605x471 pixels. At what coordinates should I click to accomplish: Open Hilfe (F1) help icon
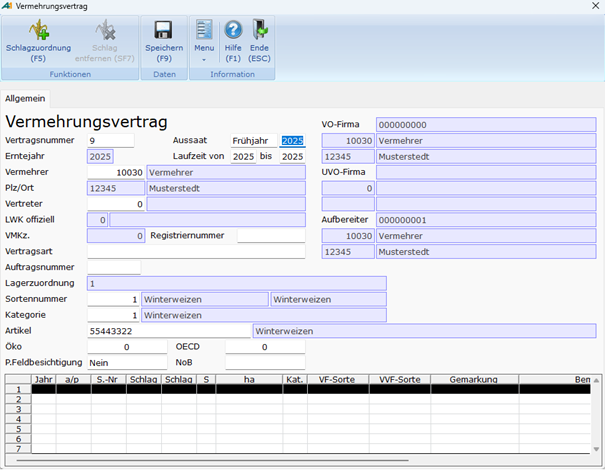[233, 30]
